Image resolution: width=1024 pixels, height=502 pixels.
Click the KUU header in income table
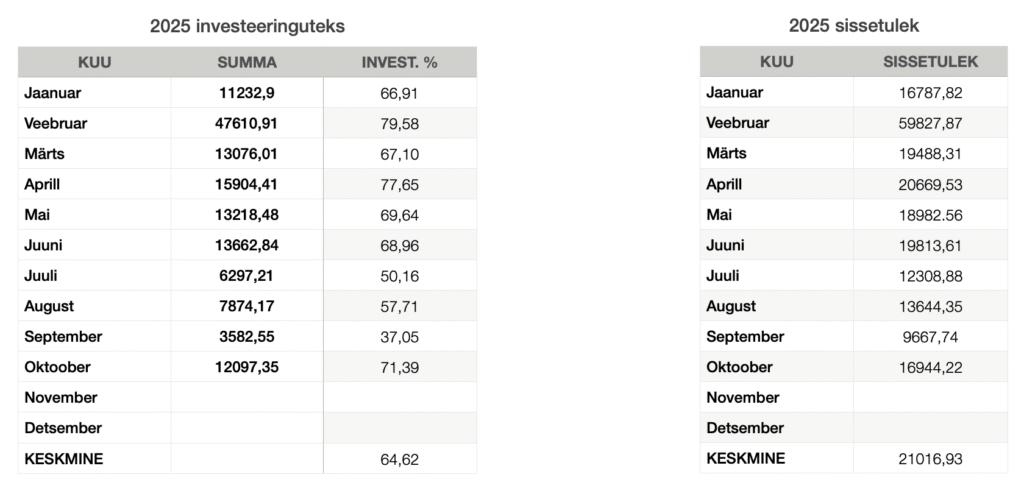click(x=777, y=62)
